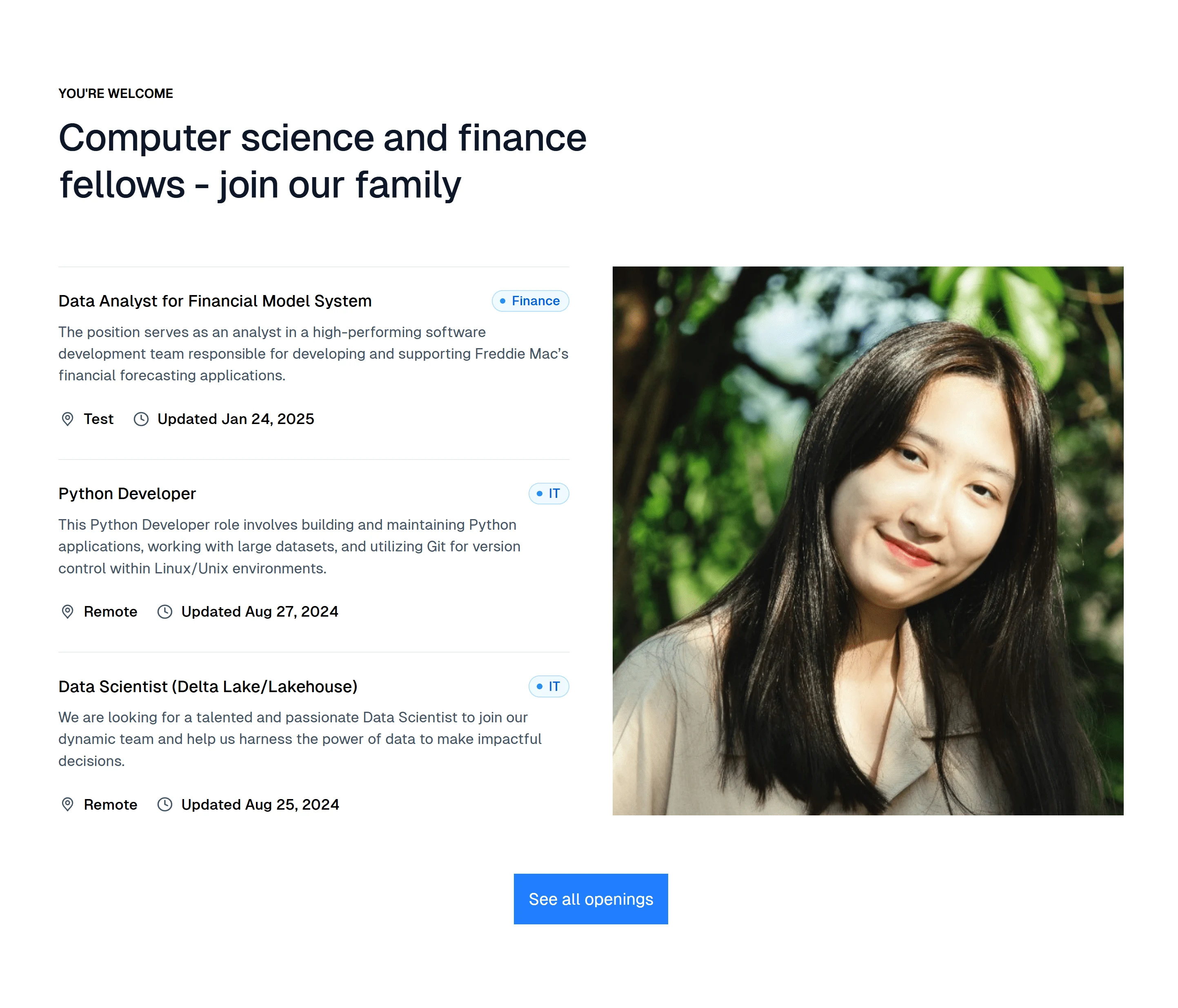Open the Python Developer job title
Screen dimensions: 1178x1008
(x=127, y=493)
